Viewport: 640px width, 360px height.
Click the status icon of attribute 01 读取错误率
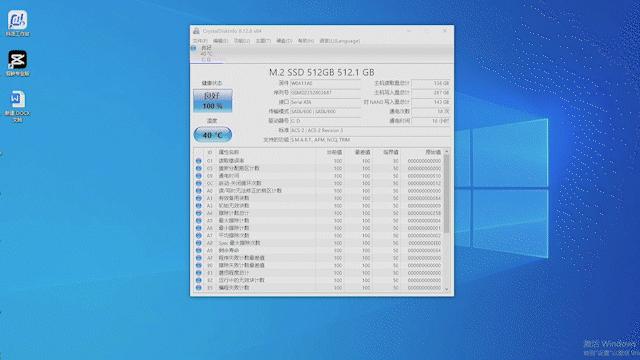pyautogui.click(x=198, y=161)
